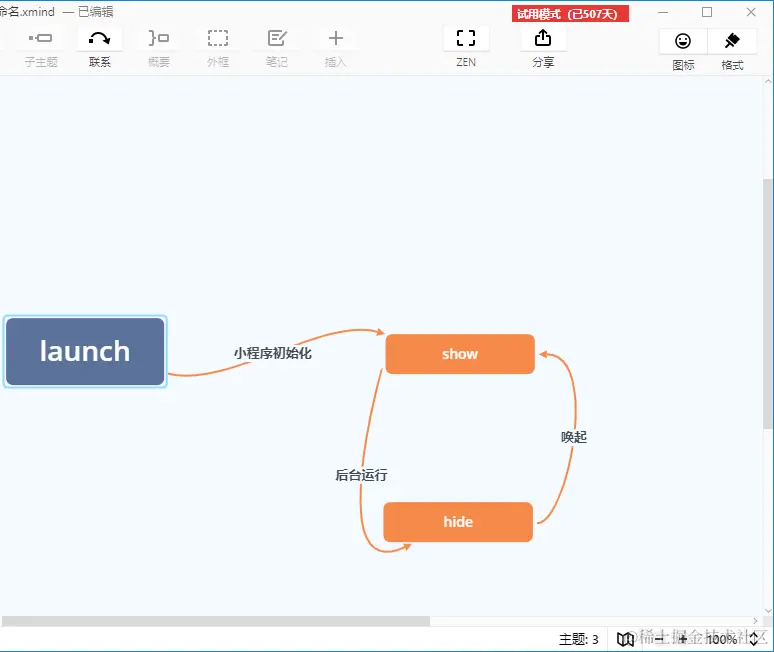The image size is (774, 652).
Task: Insert a 概要 summary bracket
Action: pyautogui.click(x=158, y=48)
